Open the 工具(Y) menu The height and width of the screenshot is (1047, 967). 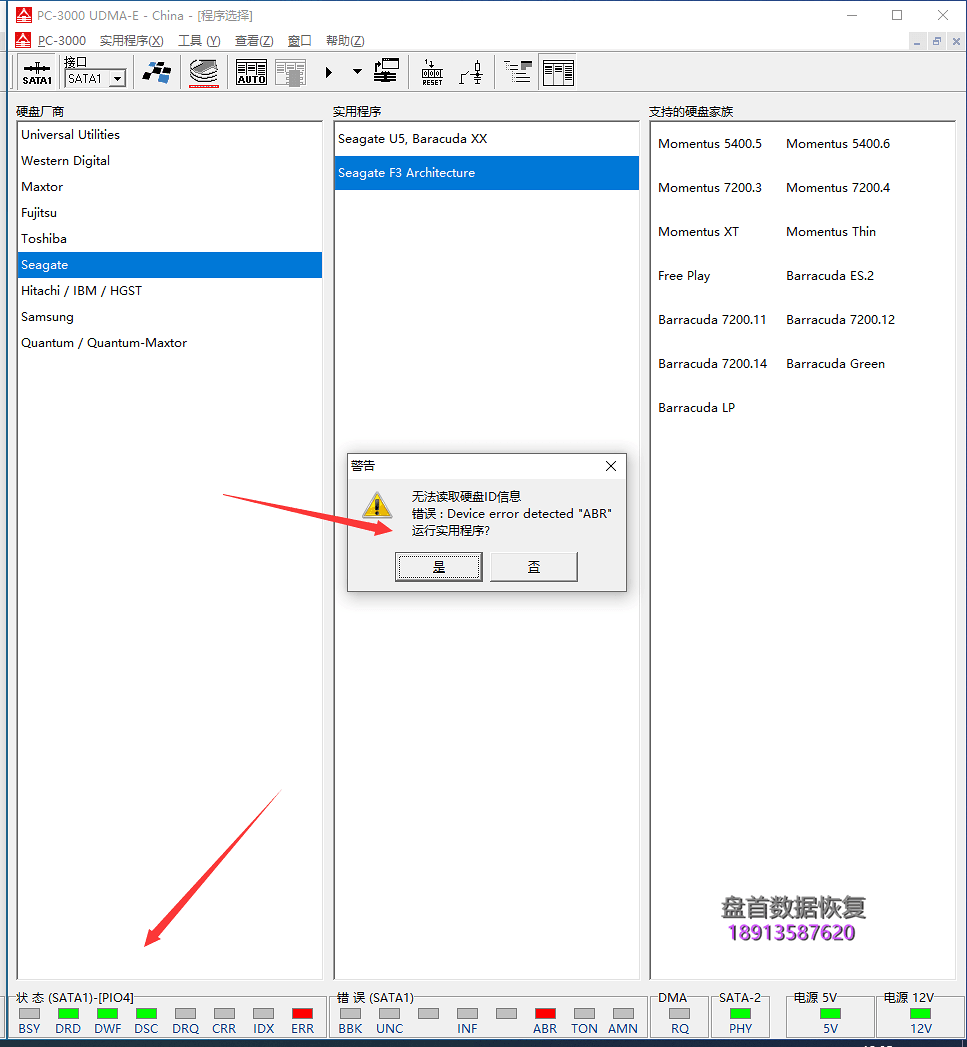click(199, 41)
